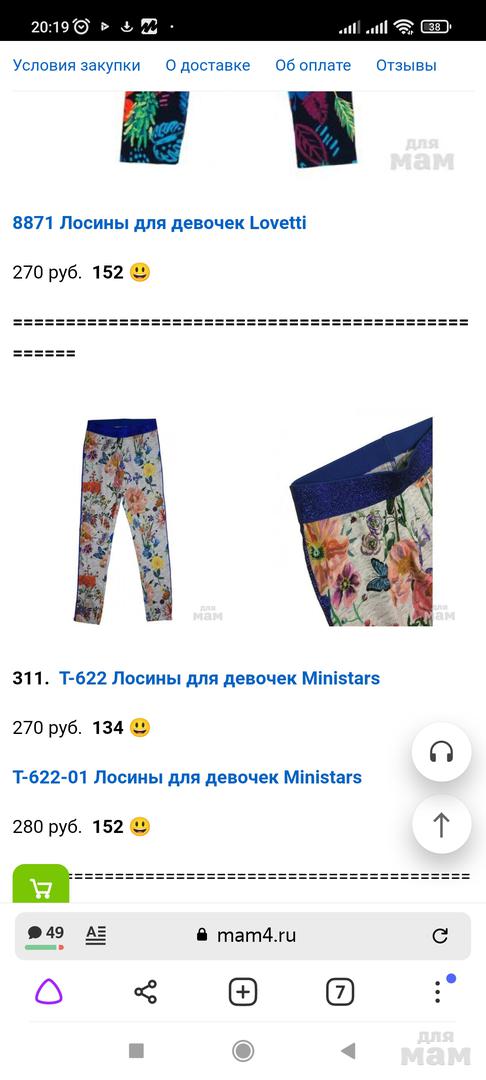Switch to the О доставке tab
The height and width of the screenshot is (1080, 486).
[207, 65]
